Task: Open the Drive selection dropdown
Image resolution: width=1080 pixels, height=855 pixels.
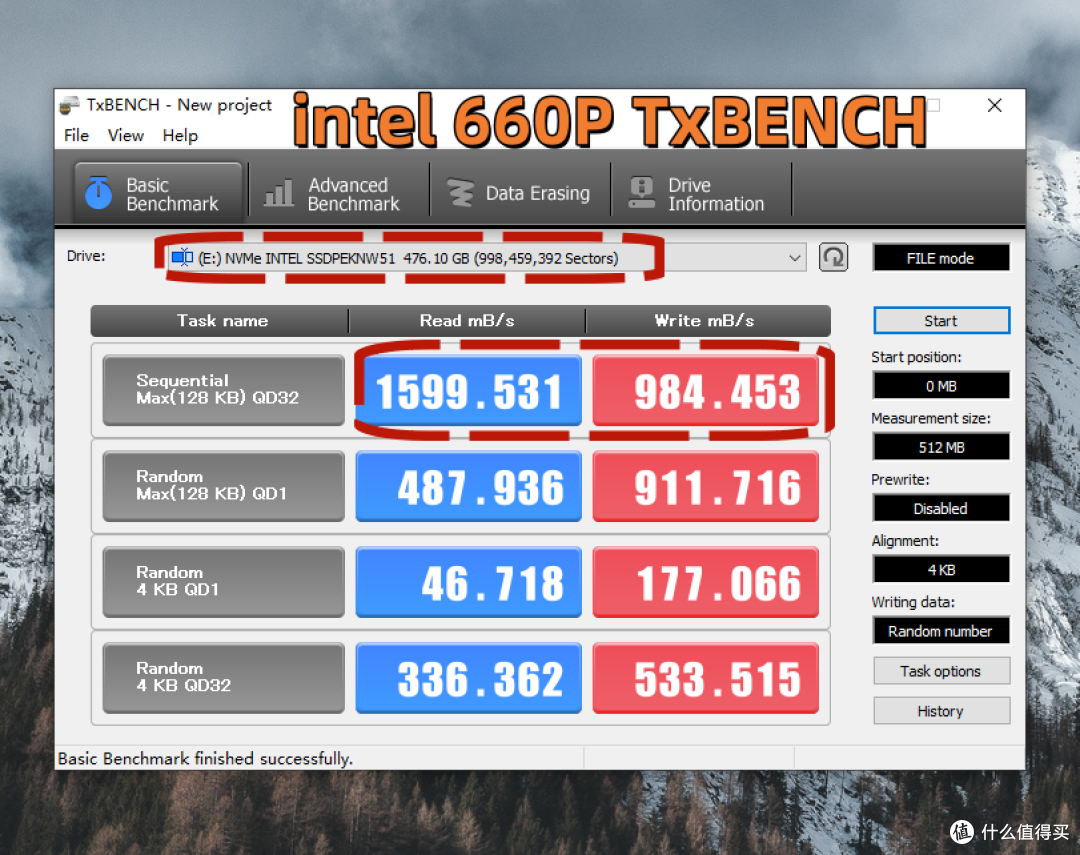Action: [795, 257]
